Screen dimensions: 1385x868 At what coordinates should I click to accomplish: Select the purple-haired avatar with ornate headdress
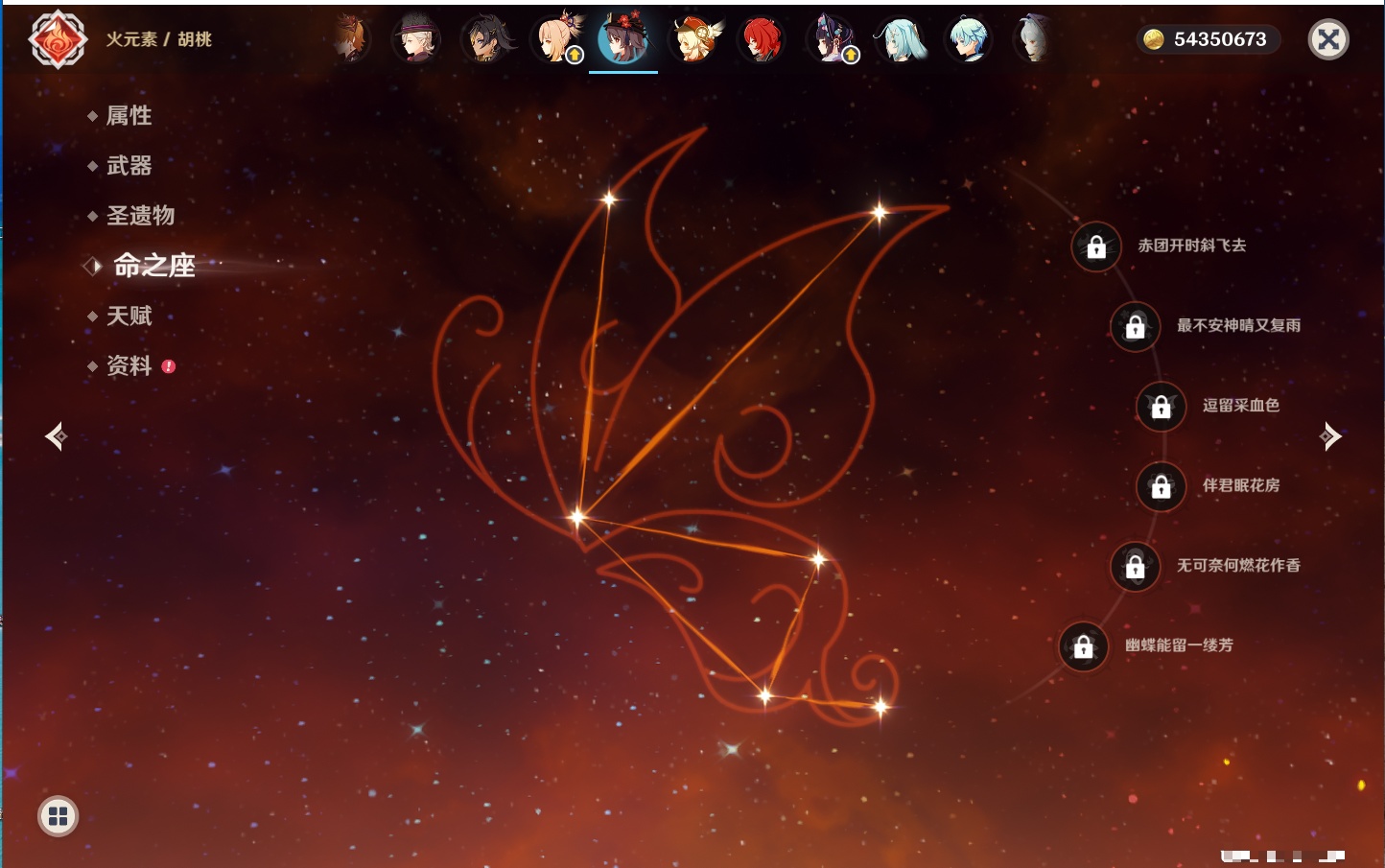[831, 39]
